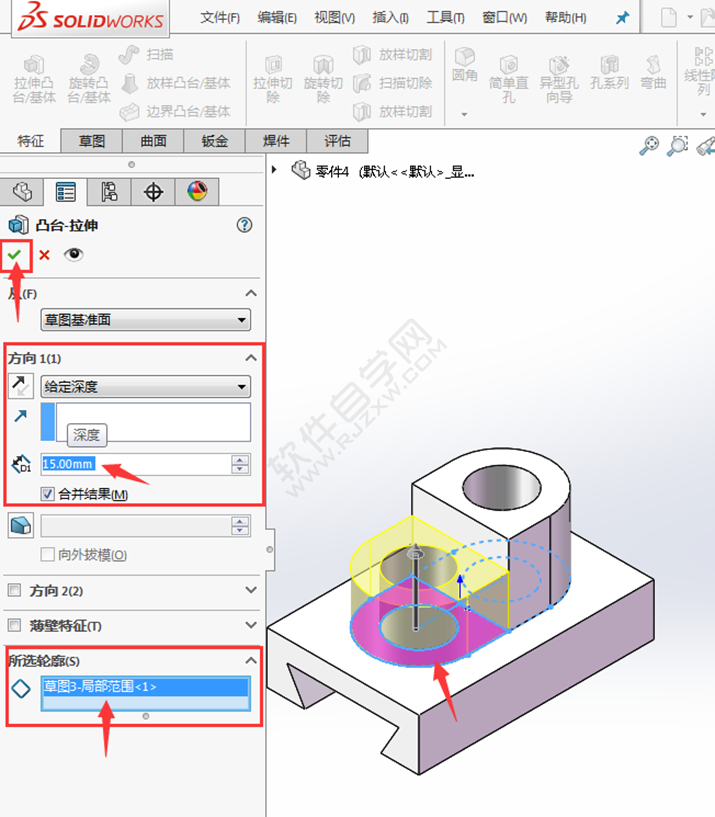This screenshot has width=715, height=817.
Task: Open the 窗口(W) menu
Action: click(504, 18)
